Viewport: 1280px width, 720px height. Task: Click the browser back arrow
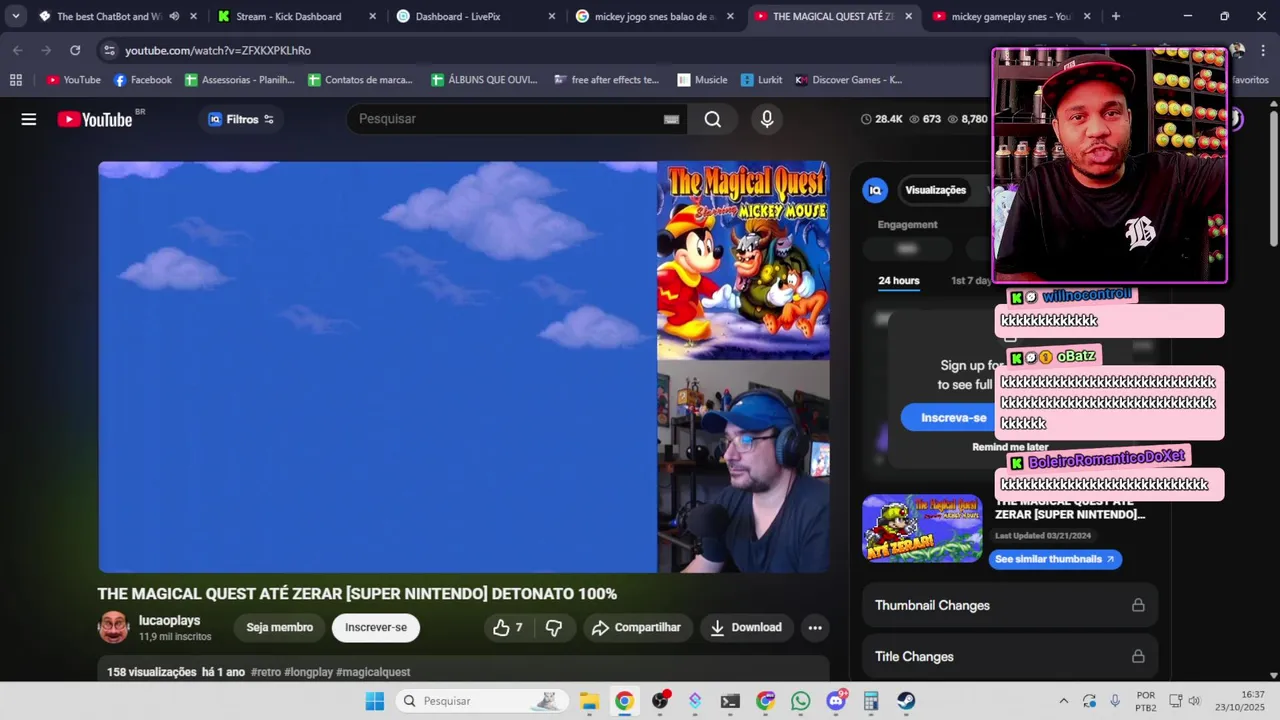[18, 50]
